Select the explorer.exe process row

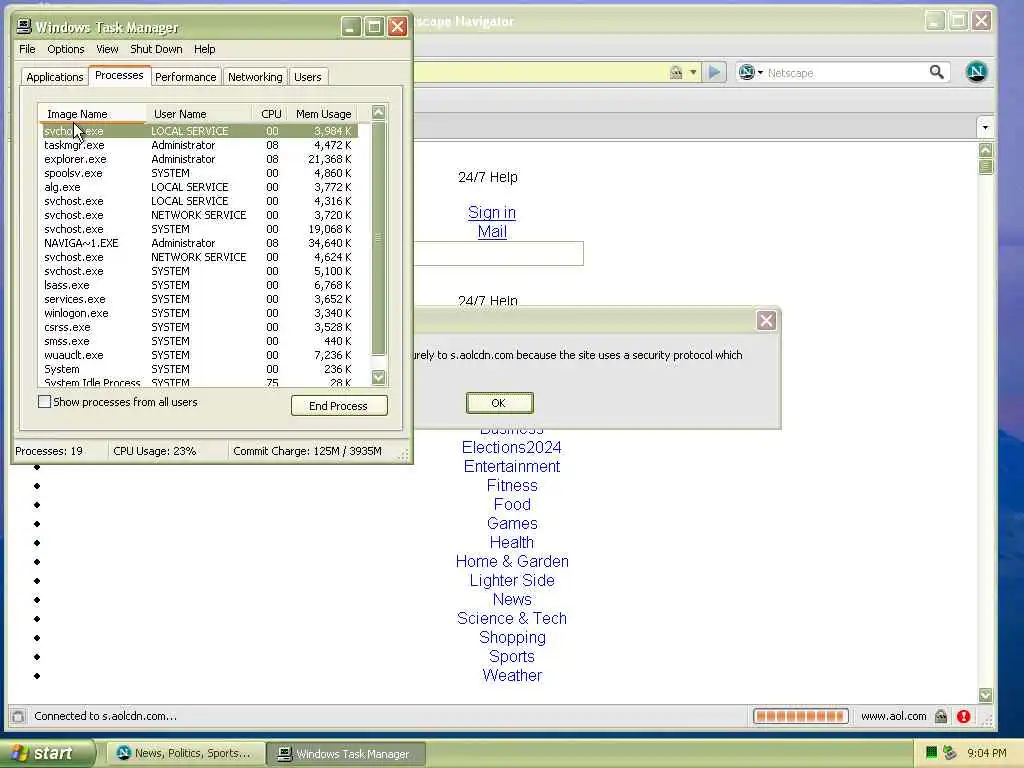tap(199, 159)
